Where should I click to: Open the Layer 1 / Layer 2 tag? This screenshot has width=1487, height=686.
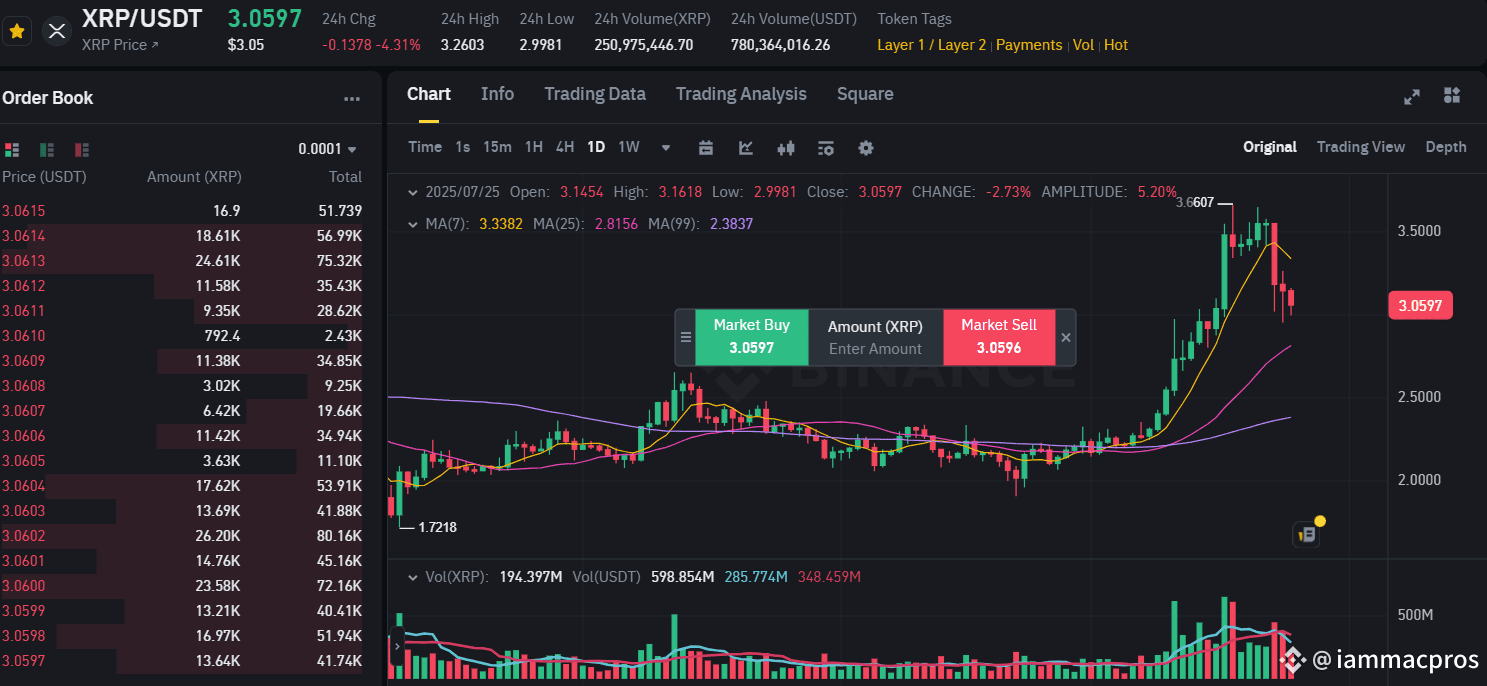[932, 45]
